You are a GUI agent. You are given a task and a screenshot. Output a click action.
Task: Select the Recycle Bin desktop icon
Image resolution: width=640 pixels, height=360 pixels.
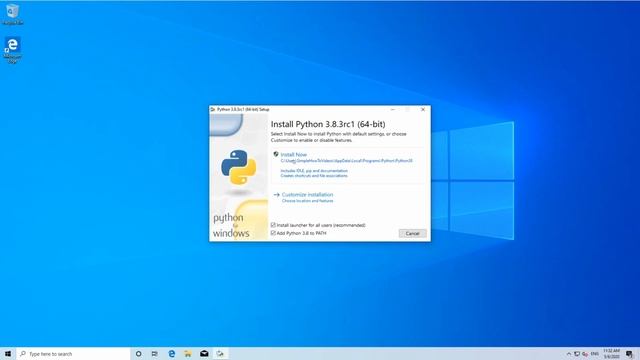[x=12, y=14]
